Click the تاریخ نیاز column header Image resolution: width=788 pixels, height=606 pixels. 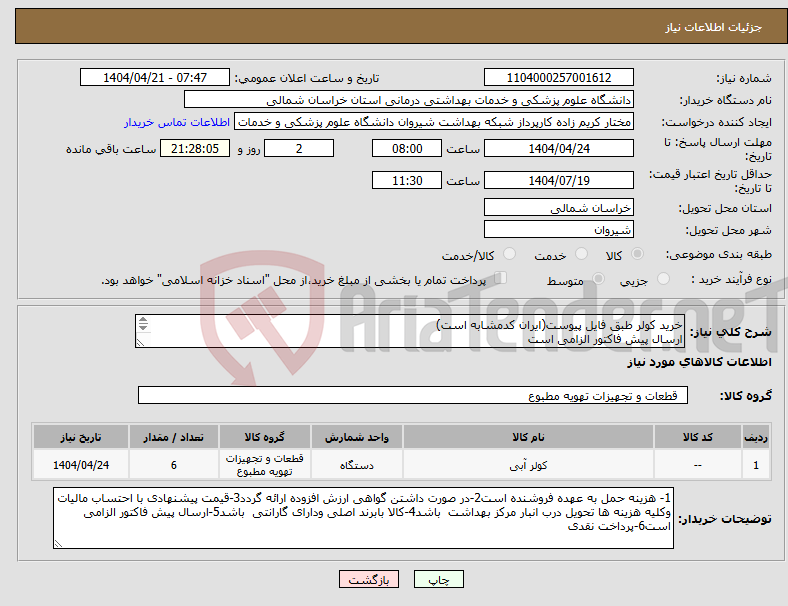coord(81,437)
